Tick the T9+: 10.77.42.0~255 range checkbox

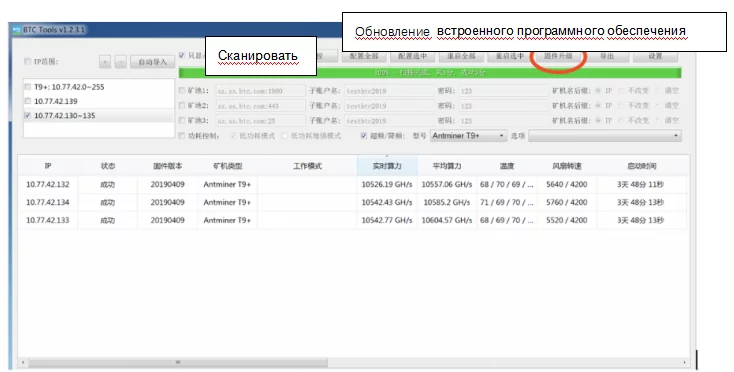click(x=28, y=87)
